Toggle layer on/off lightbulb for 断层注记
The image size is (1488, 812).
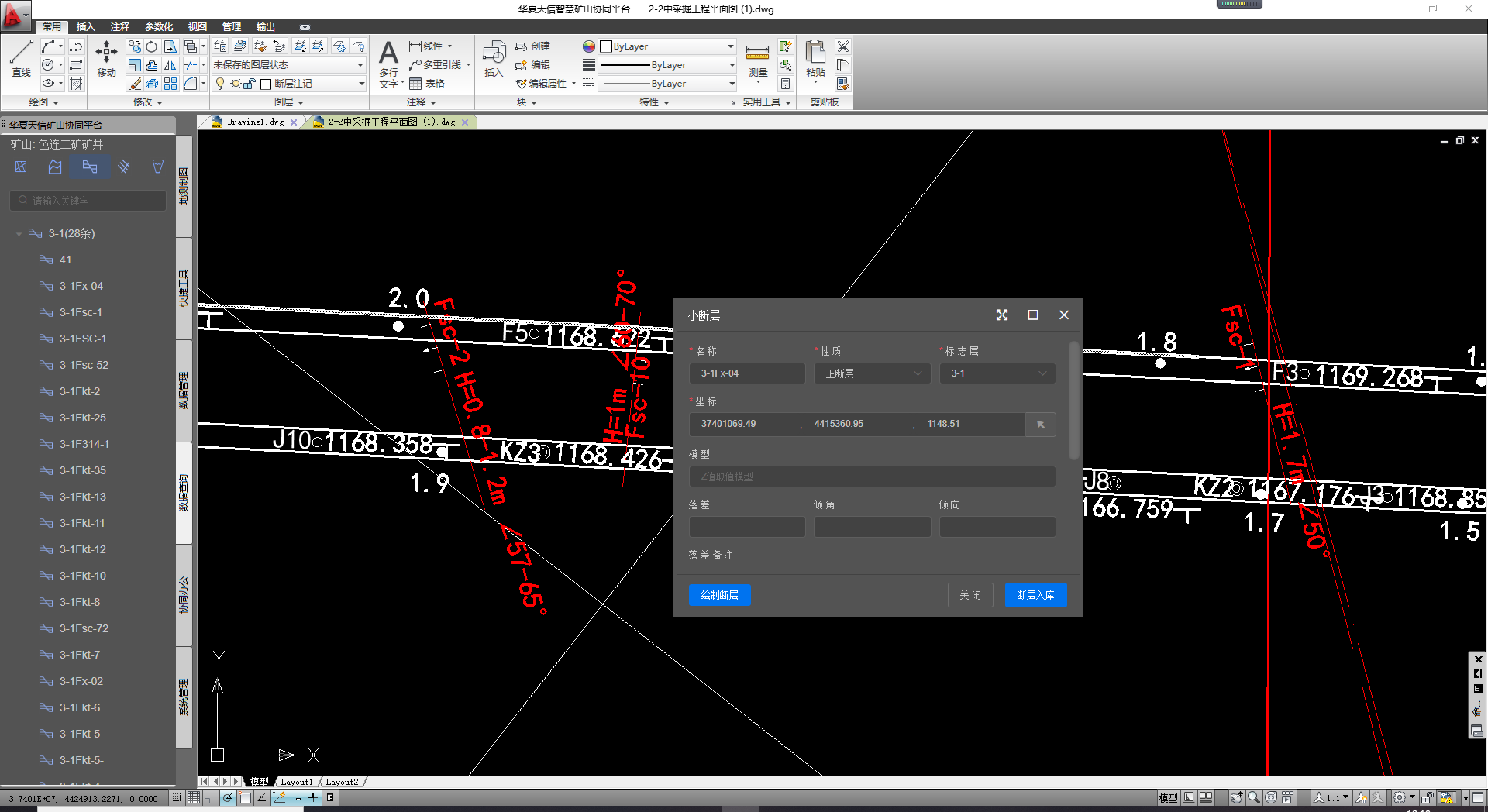click(x=220, y=84)
